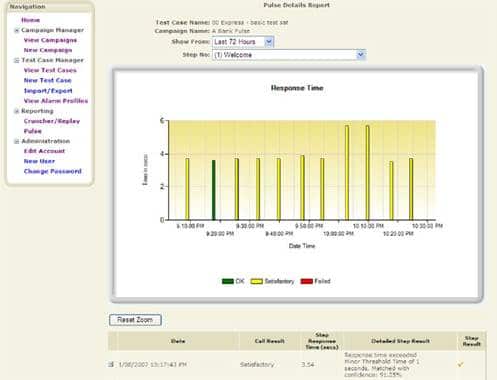Image resolution: width=497 pixels, height=380 pixels.
Task: Click the 3.54 response time value
Action: (x=308, y=365)
